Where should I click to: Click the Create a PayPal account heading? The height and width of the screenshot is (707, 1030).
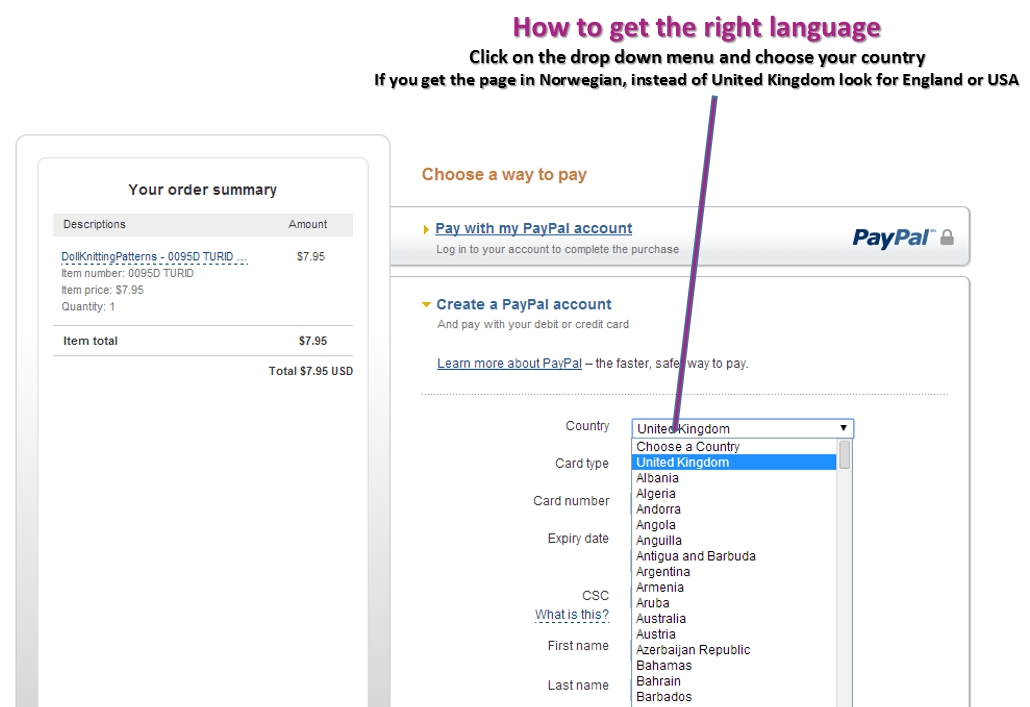[524, 304]
